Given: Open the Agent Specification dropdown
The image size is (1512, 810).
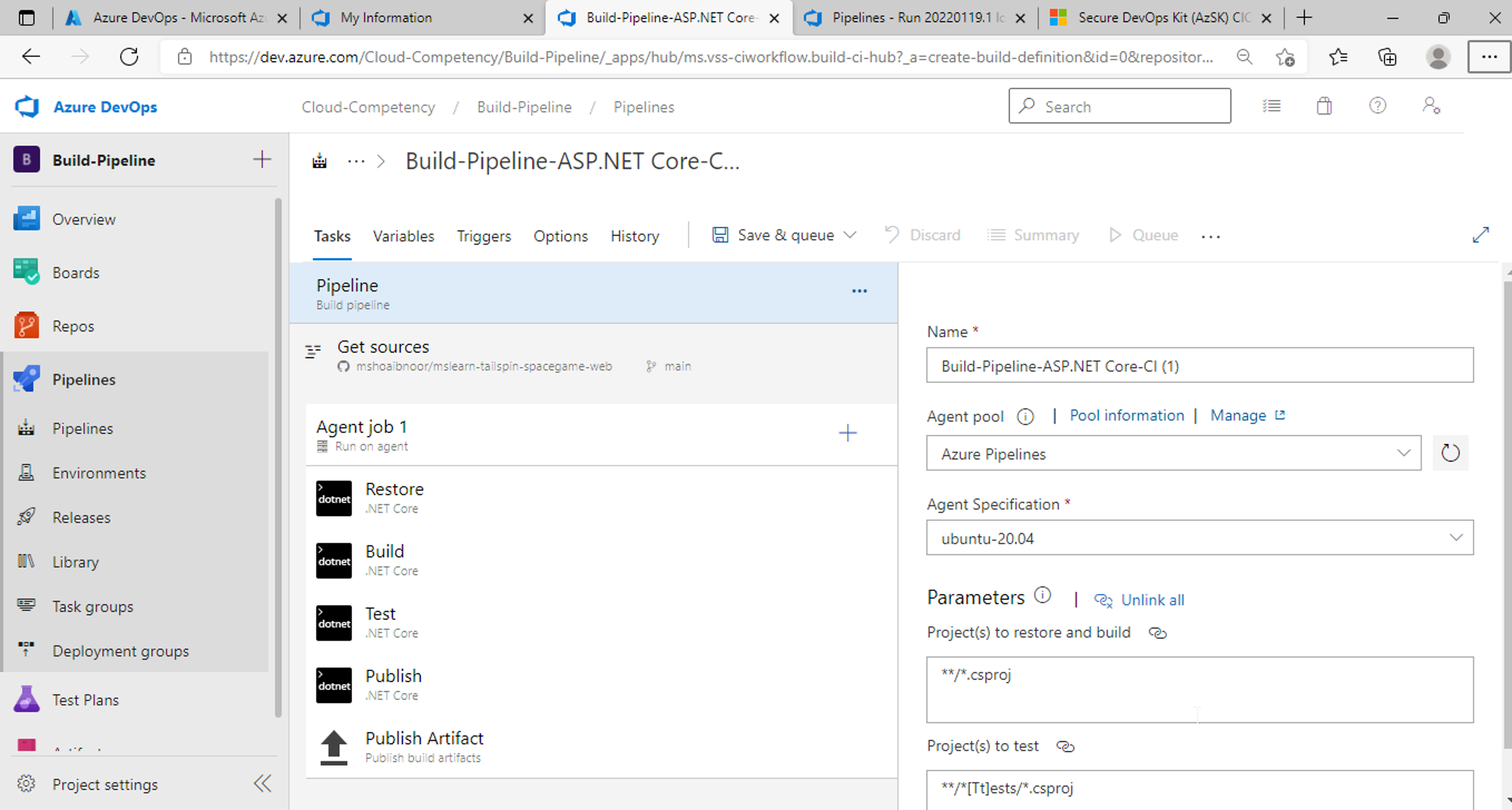Looking at the screenshot, I should click(1200, 538).
